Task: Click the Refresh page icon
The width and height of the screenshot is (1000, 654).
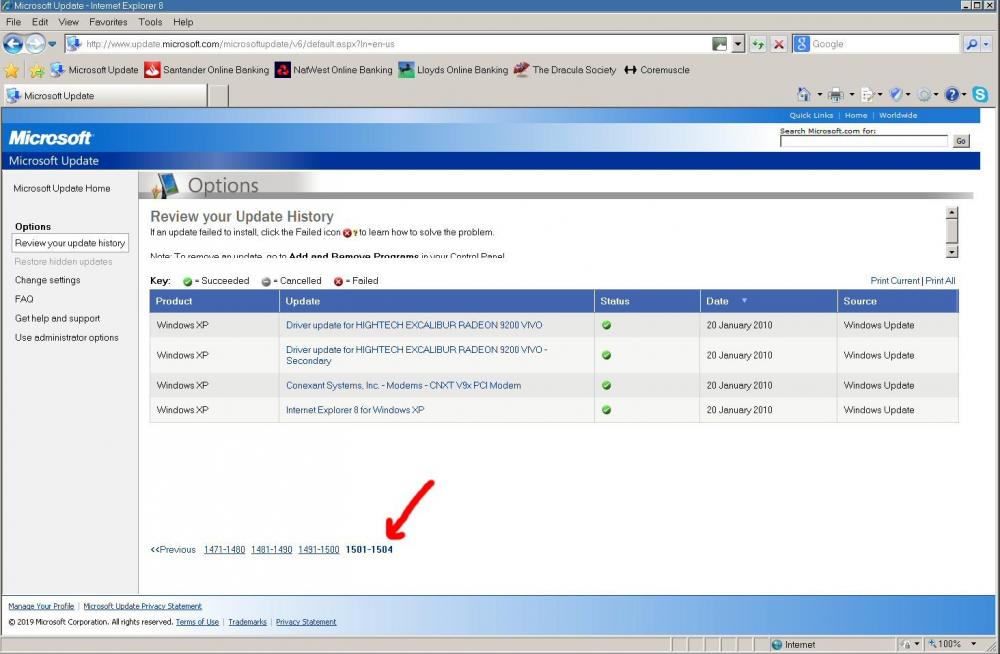Action: pos(758,44)
